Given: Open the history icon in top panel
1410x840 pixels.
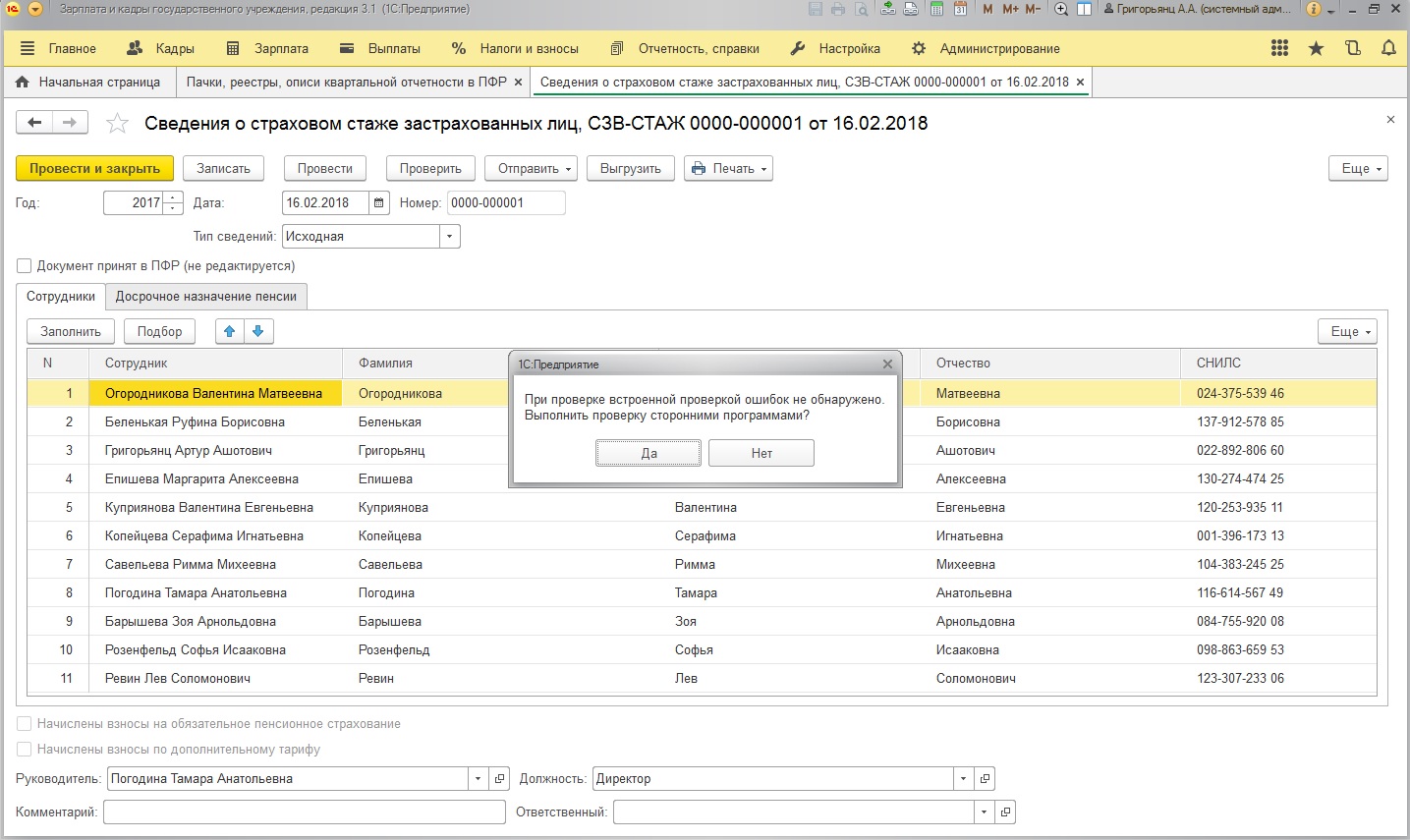Looking at the screenshot, I should pos(1353,48).
